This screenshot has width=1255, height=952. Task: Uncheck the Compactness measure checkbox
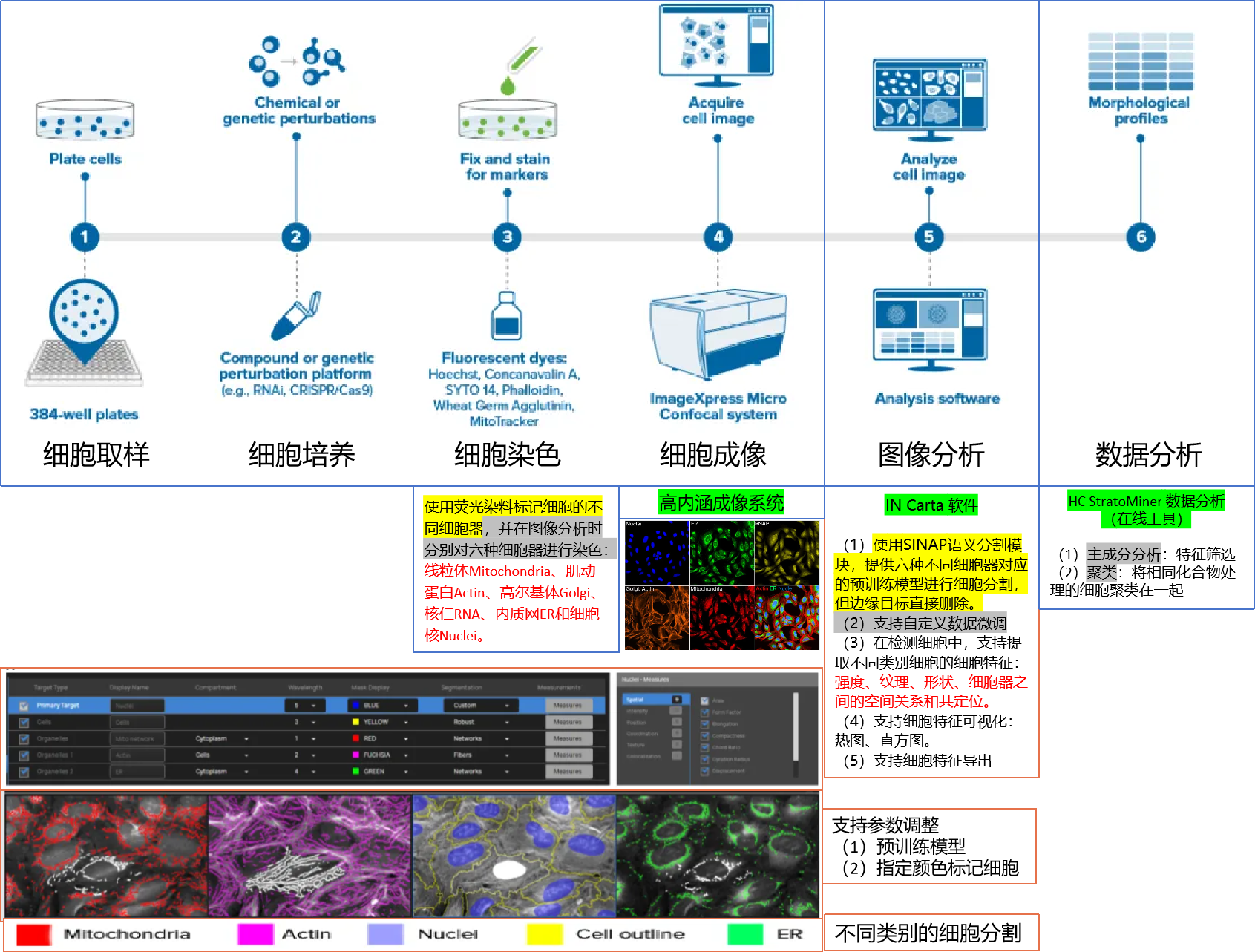point(704,736)
